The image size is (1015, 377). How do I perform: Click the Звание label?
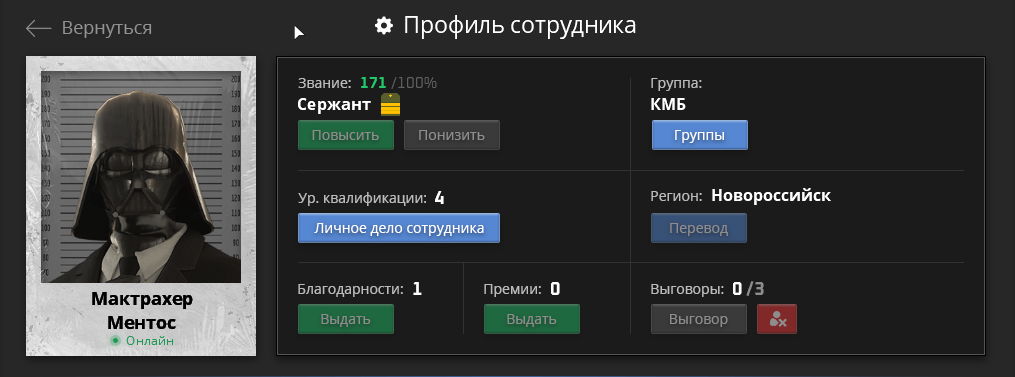coord(325,83)
